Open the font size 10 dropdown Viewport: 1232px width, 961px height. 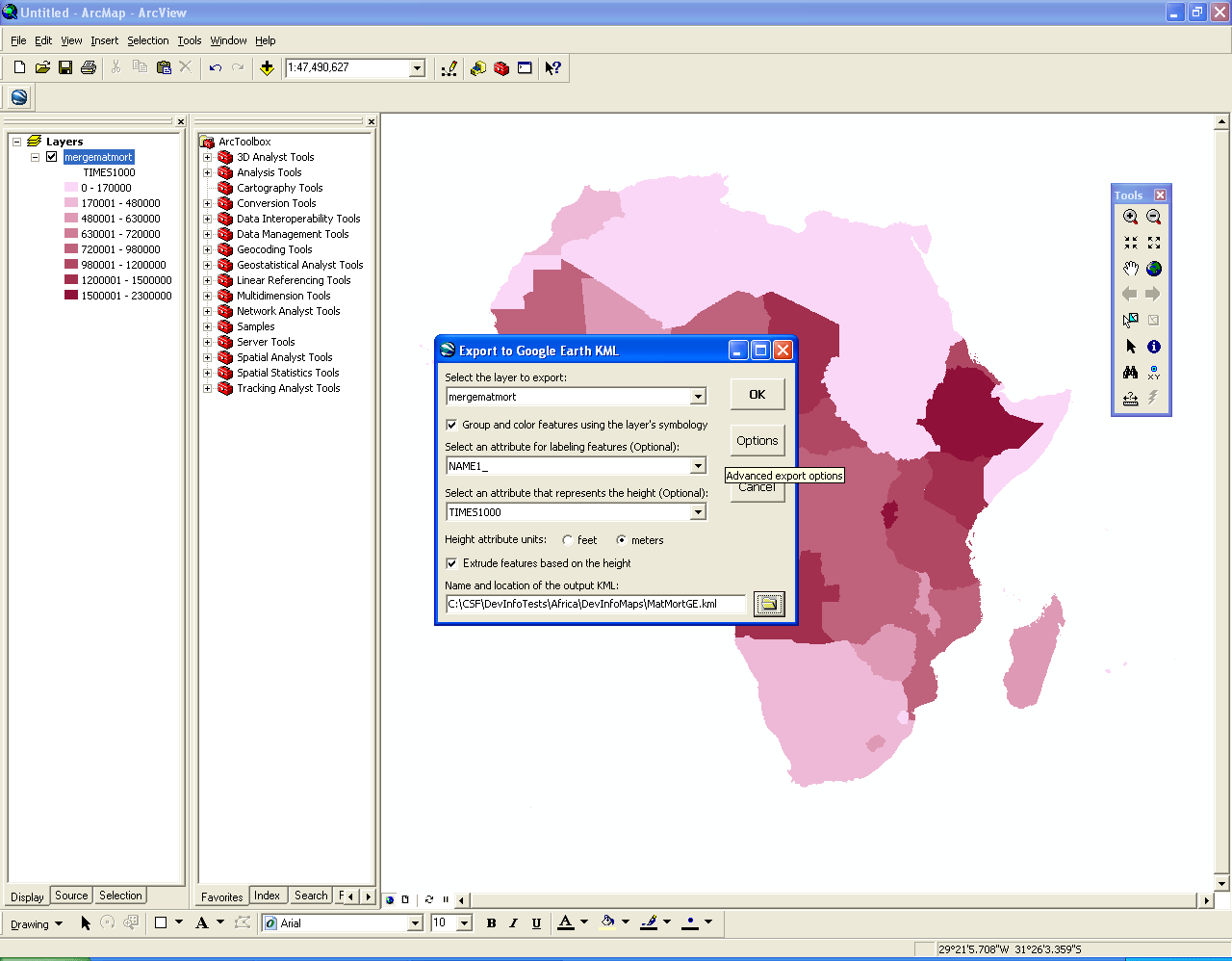(x=465, y=922)
